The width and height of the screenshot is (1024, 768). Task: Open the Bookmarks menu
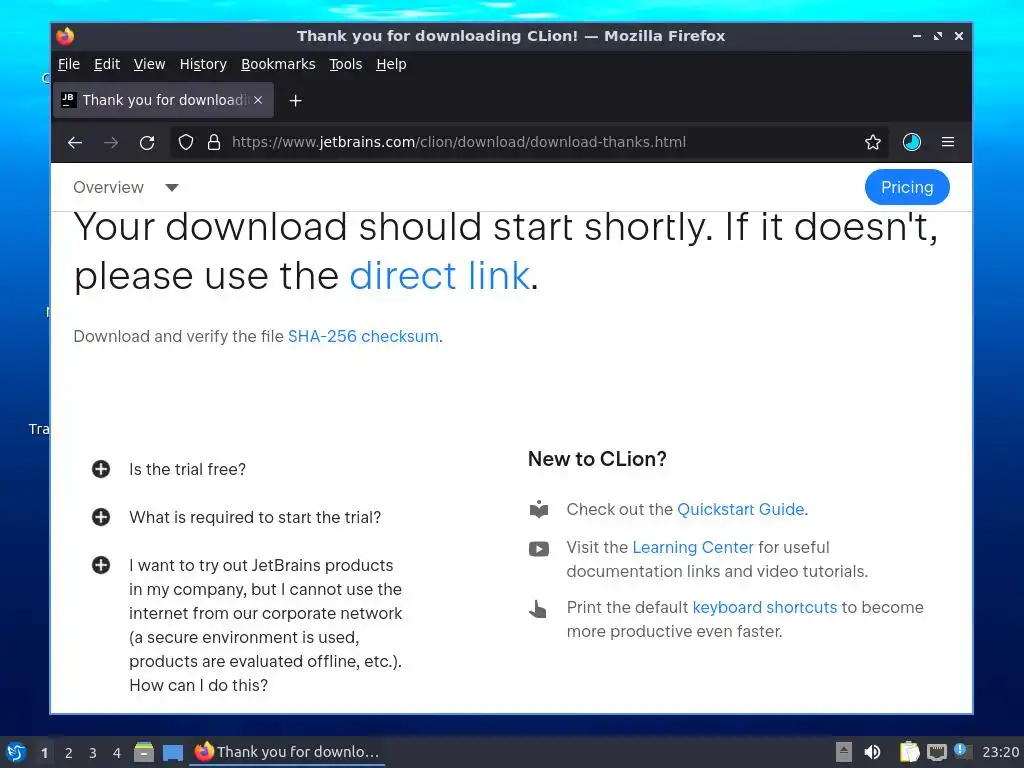click(278, 64)
